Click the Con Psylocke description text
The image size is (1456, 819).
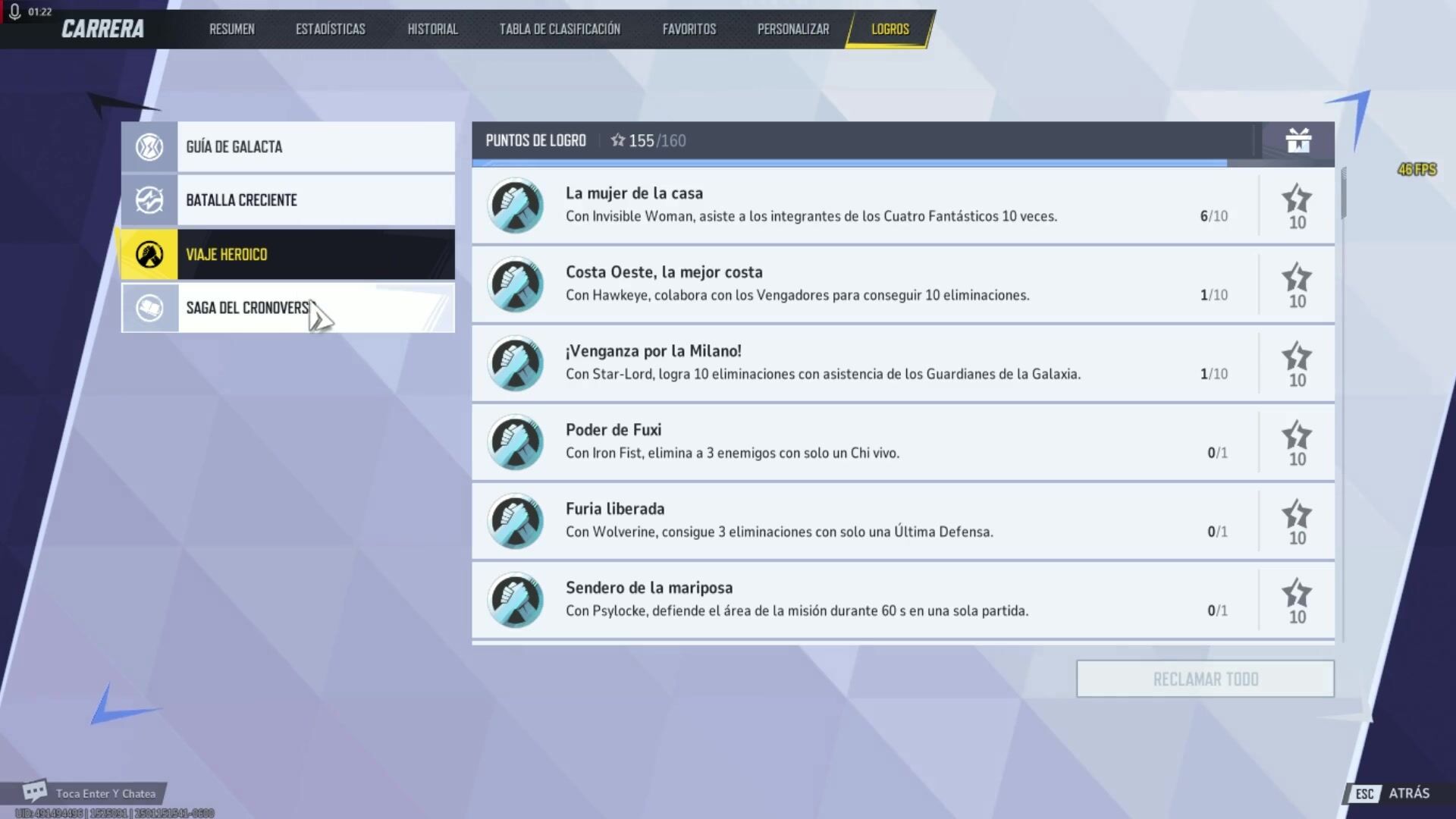click(797, 610)
